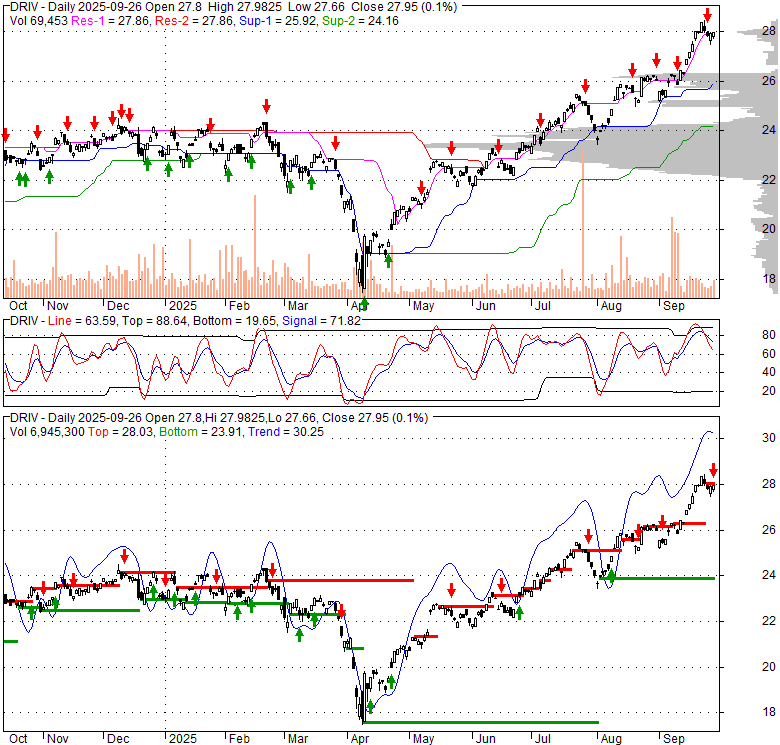Select 'Mar' on the upper chart date axis
Image resolution: width=780 pixels, height=745 pixels.
point(298,306)
